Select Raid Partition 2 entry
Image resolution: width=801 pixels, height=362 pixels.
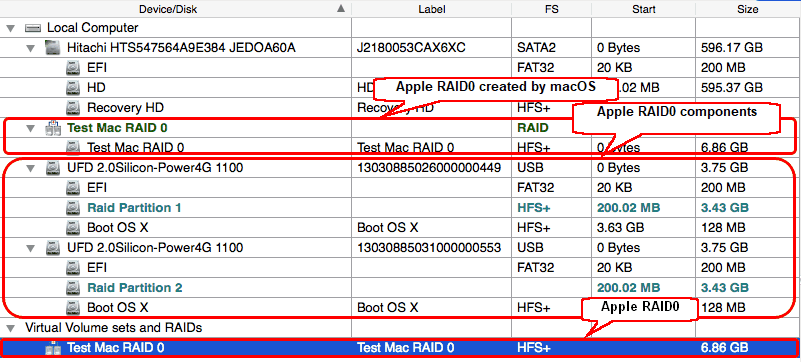tap(135, 287)
